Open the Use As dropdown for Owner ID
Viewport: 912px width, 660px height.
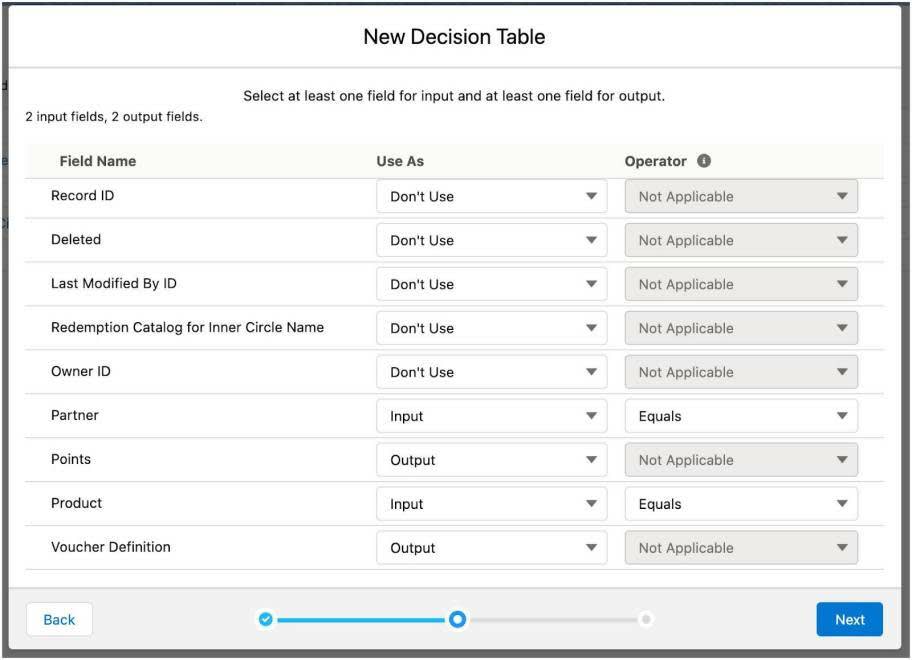[x=491, y=371]
